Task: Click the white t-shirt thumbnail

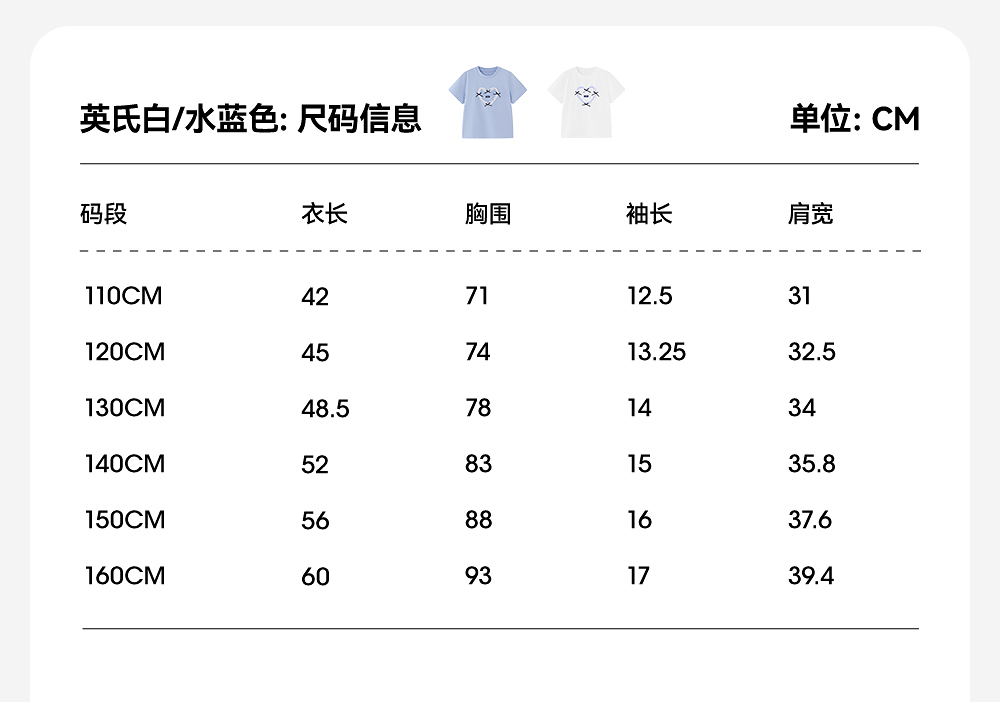Action: [587, 101]
